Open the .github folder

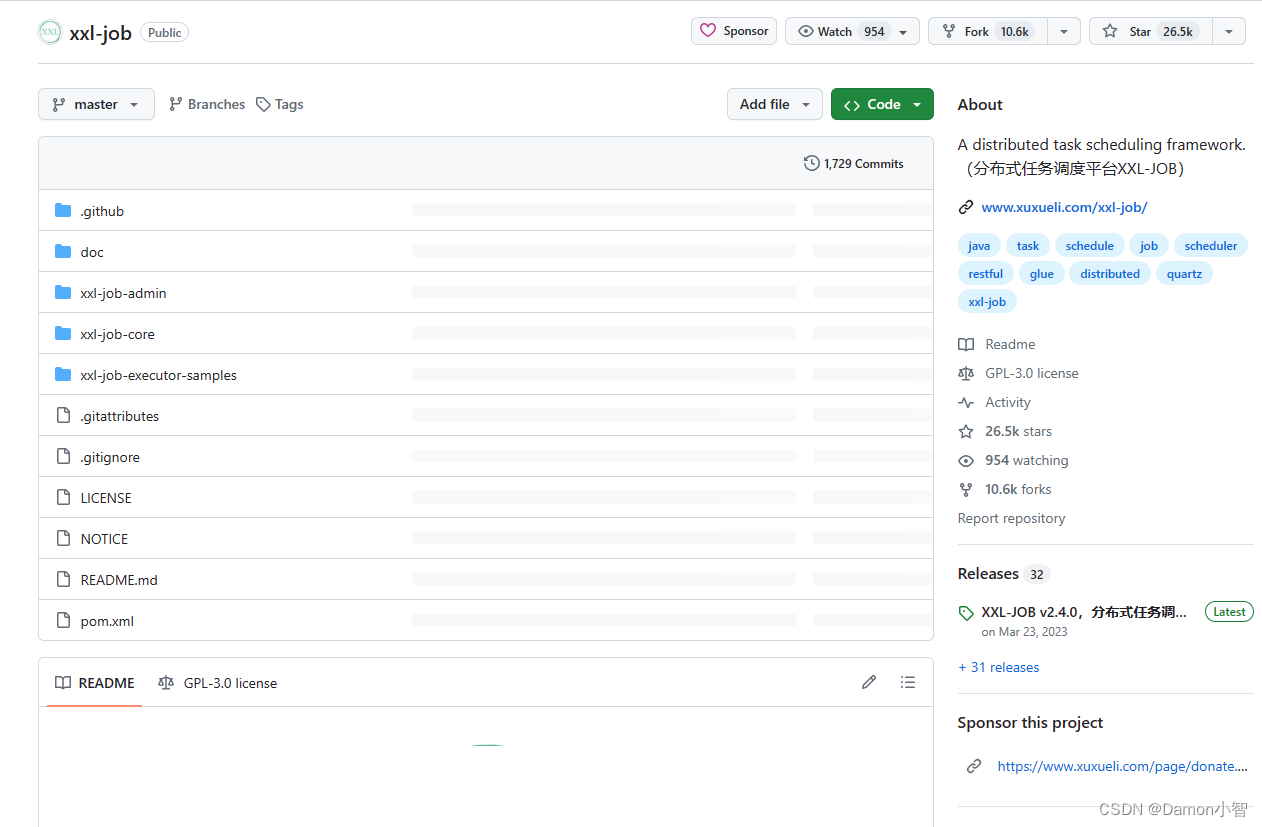(x=102, y=211)
